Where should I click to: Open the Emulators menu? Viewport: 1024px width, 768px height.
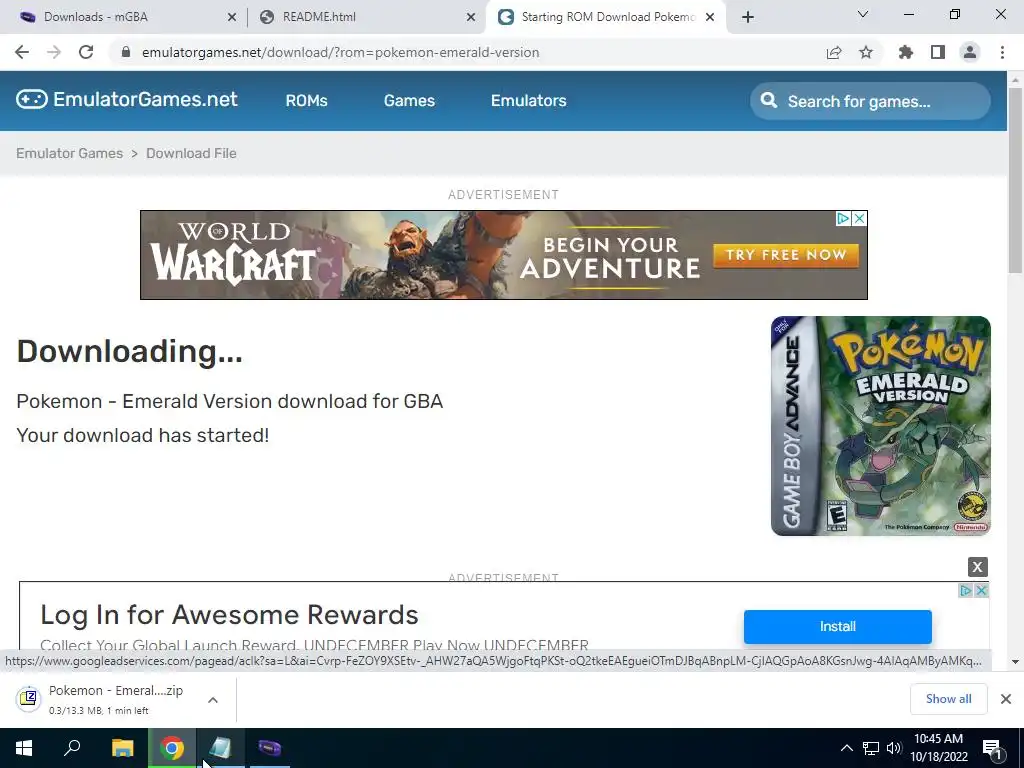(x=528, y=101)
